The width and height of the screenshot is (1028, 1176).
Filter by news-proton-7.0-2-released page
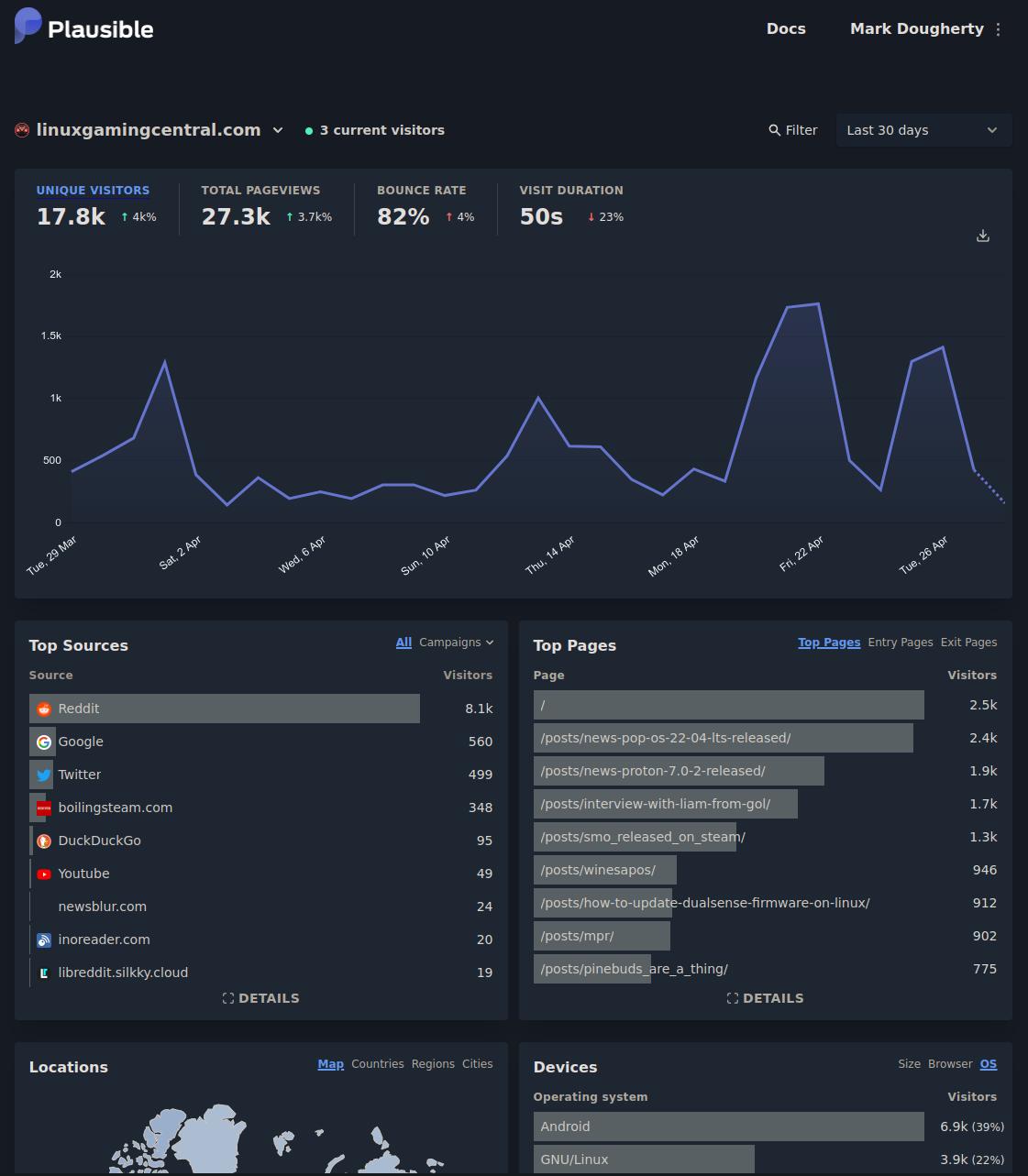click(766, 771)
